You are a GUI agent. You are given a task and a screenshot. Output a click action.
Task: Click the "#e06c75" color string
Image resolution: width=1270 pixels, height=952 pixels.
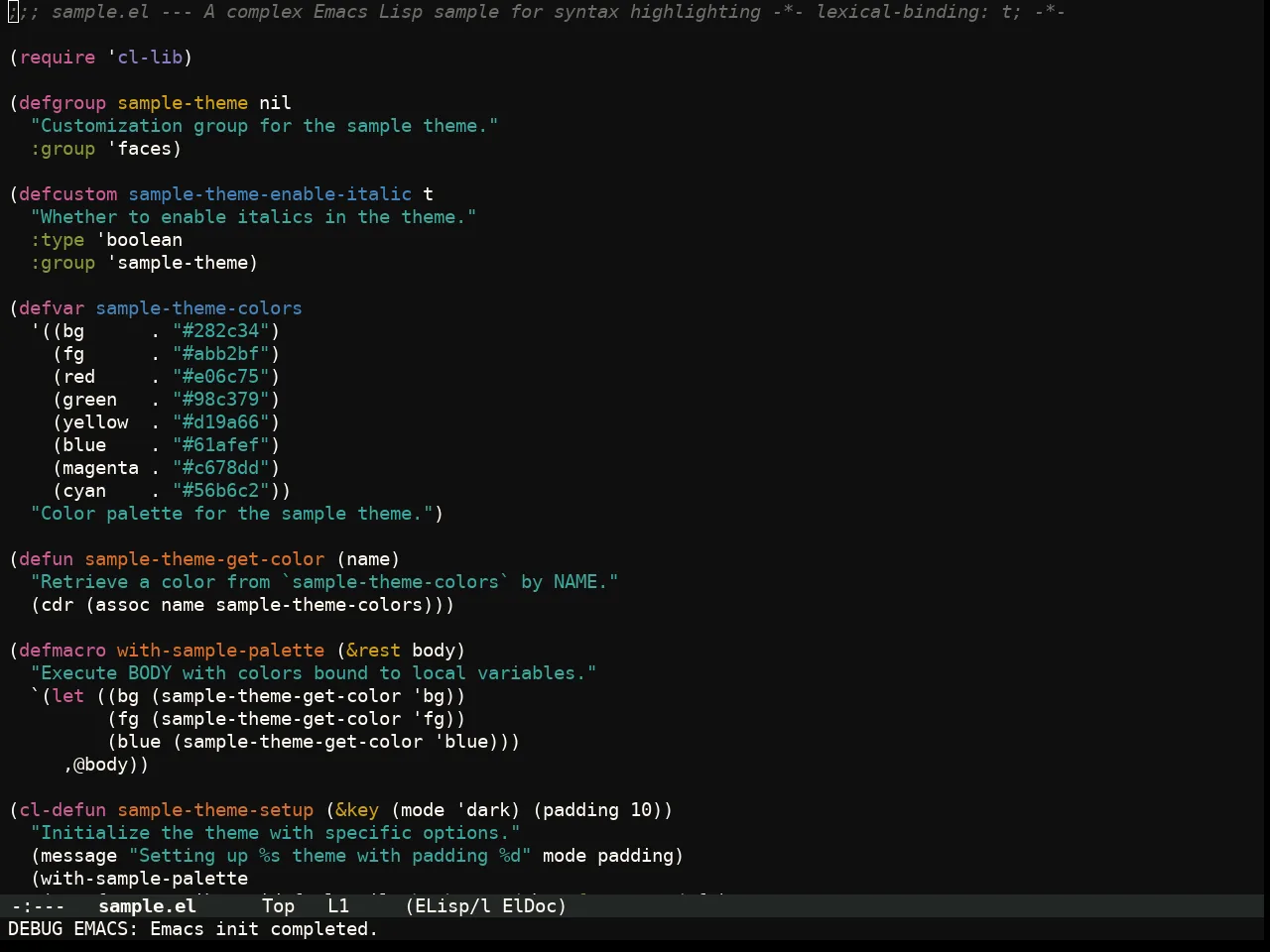coord(221,377)
